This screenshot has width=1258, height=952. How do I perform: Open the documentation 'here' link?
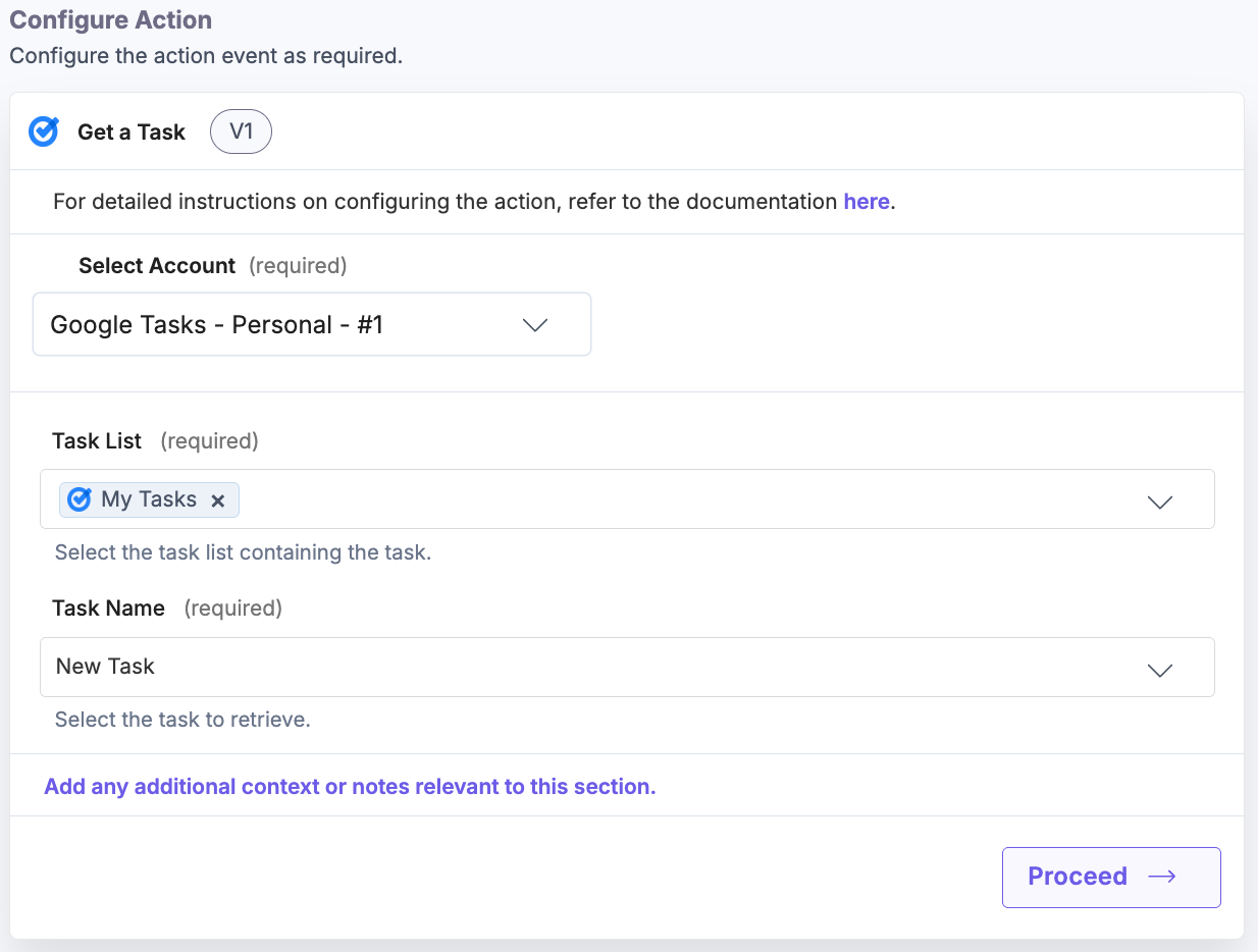(x=866, y=201)
